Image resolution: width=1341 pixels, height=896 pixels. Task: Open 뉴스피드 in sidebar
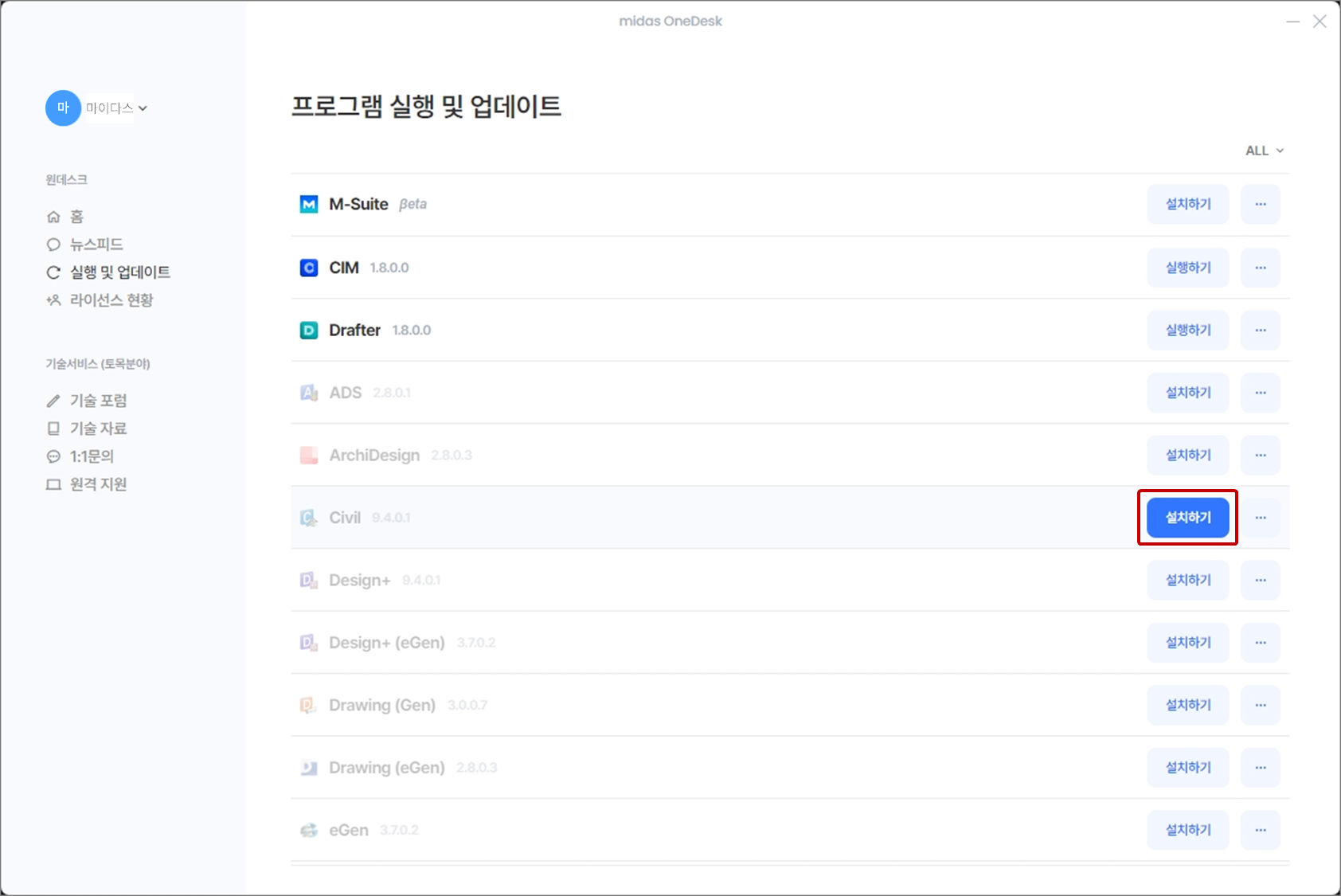pos(84,245)
